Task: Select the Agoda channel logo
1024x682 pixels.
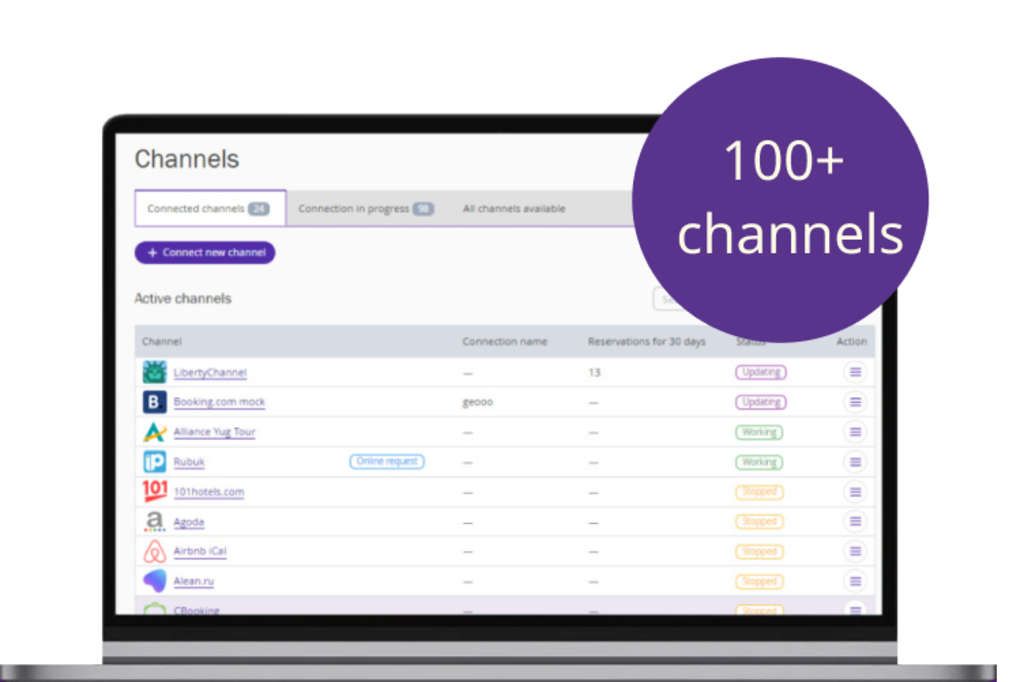Action: [x=153, y=521]
